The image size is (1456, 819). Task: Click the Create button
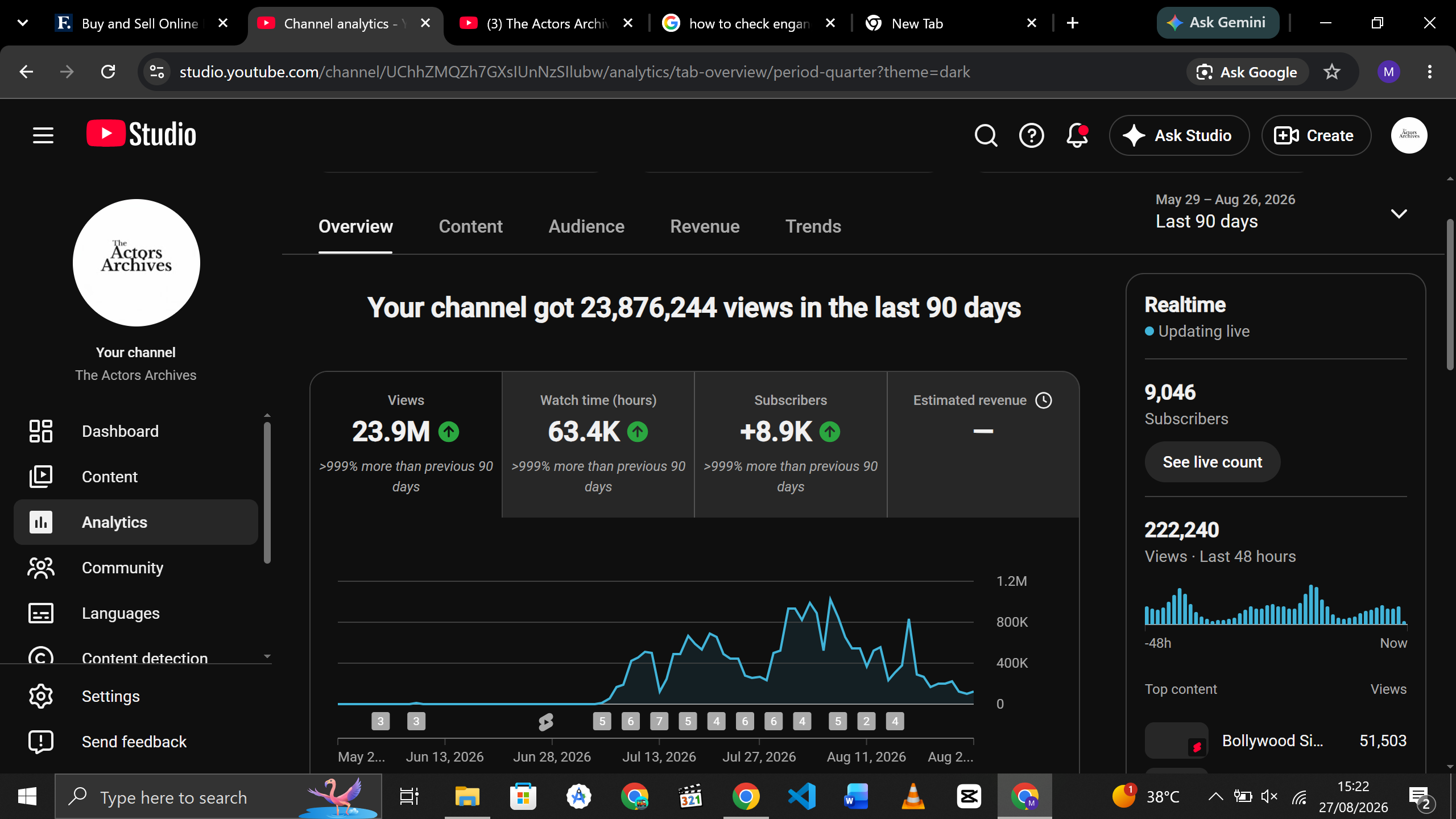click(1316, 135)
